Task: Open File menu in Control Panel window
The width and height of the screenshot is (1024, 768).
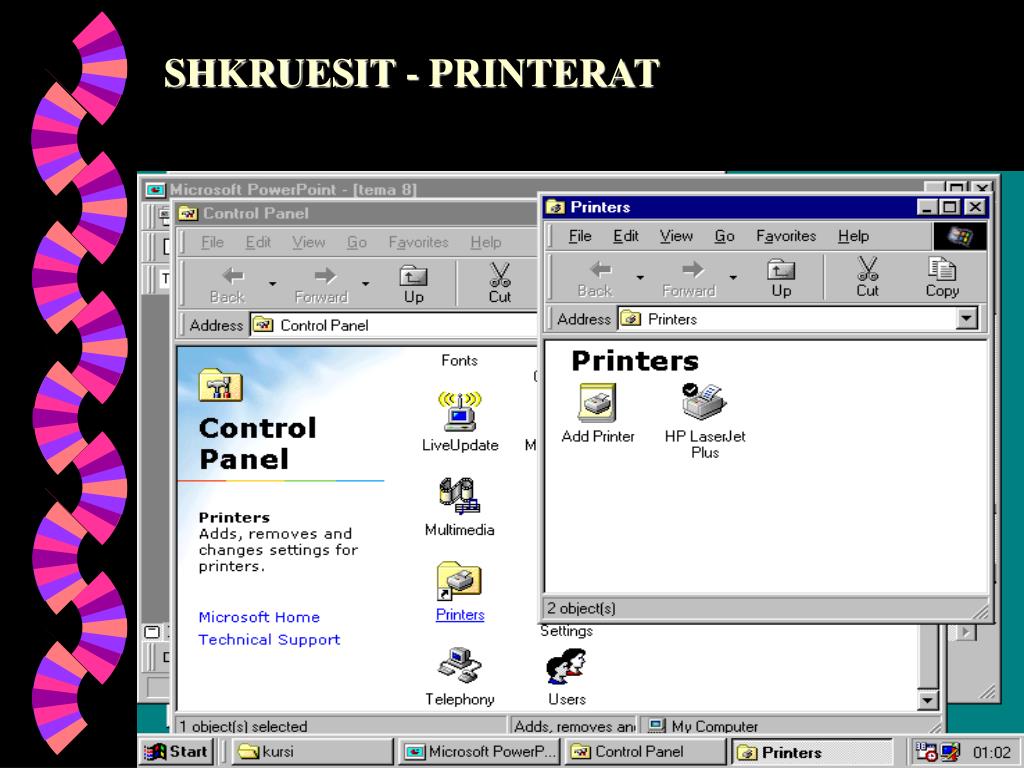Action: 212,242
